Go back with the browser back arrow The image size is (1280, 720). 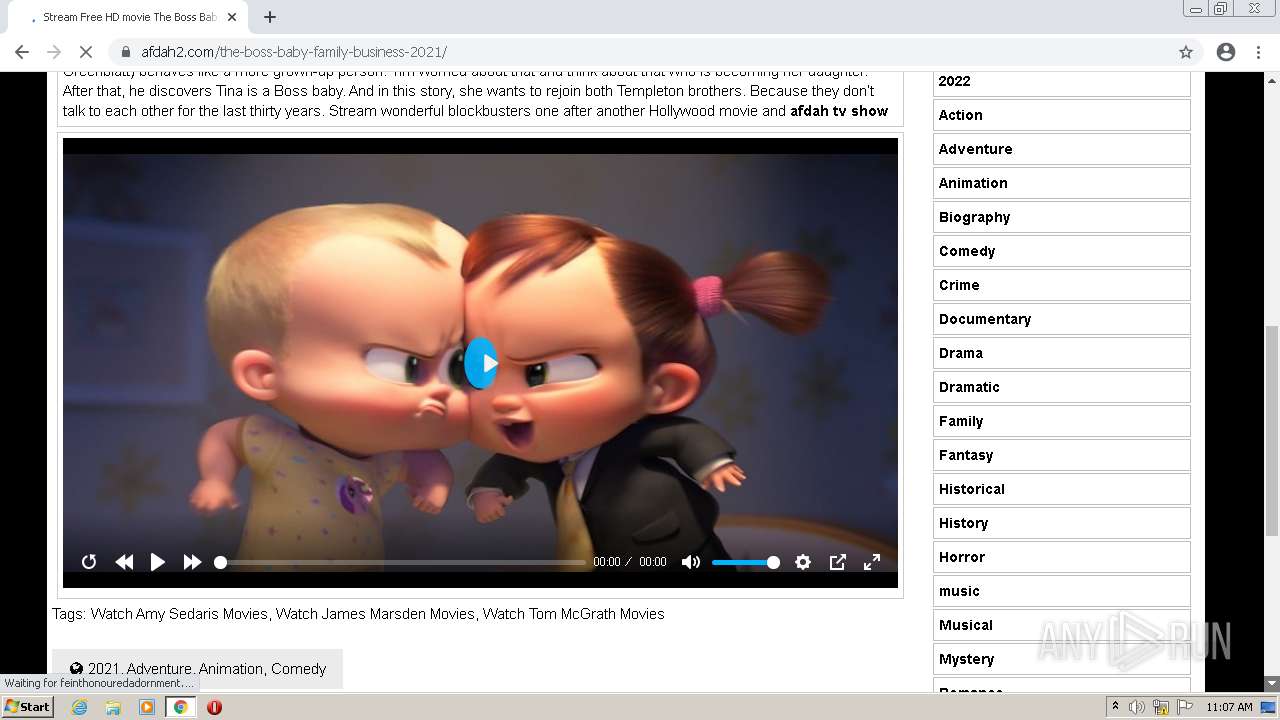tap(22, 52)
